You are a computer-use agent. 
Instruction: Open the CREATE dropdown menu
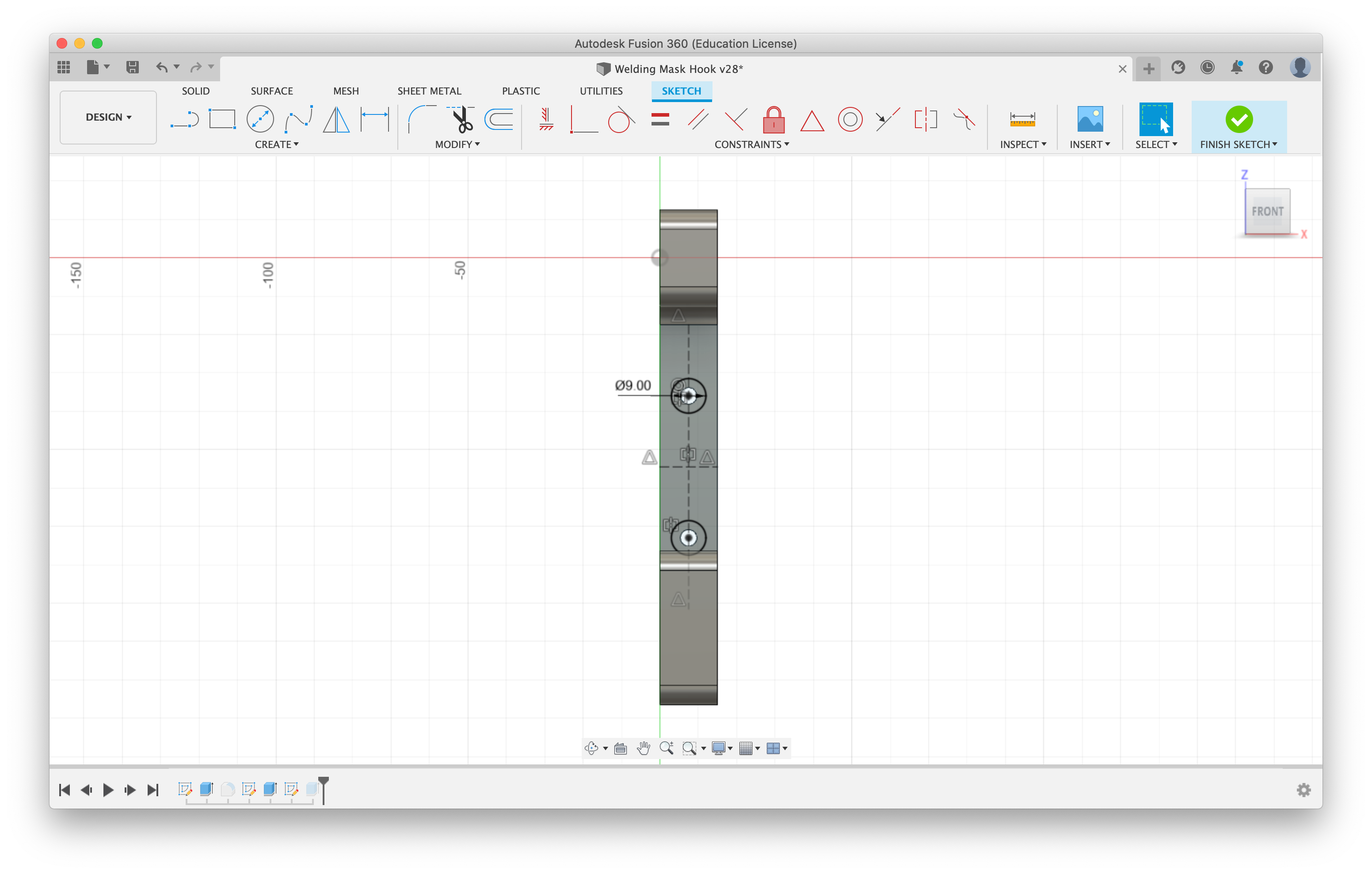(x=277, y=144)
